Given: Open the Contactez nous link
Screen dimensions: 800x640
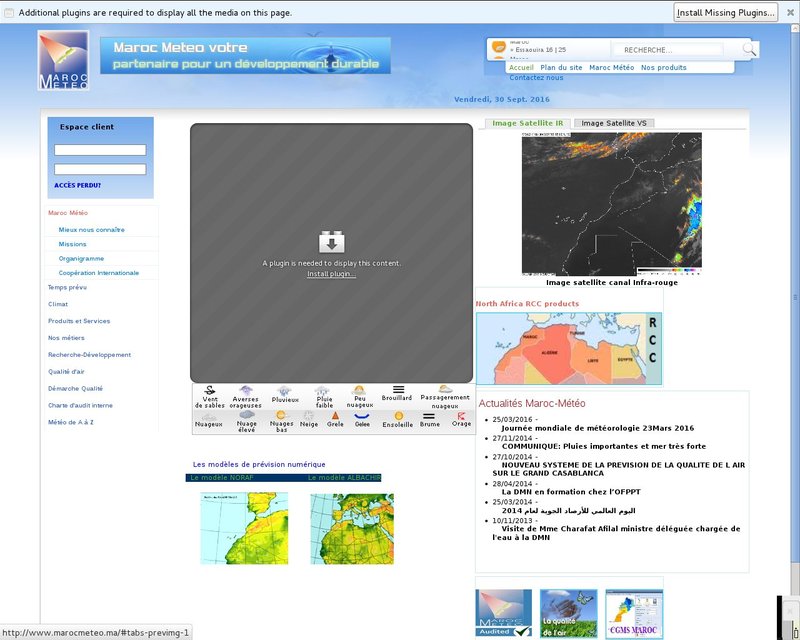Looking at the screenshot, I should point(536,78).
